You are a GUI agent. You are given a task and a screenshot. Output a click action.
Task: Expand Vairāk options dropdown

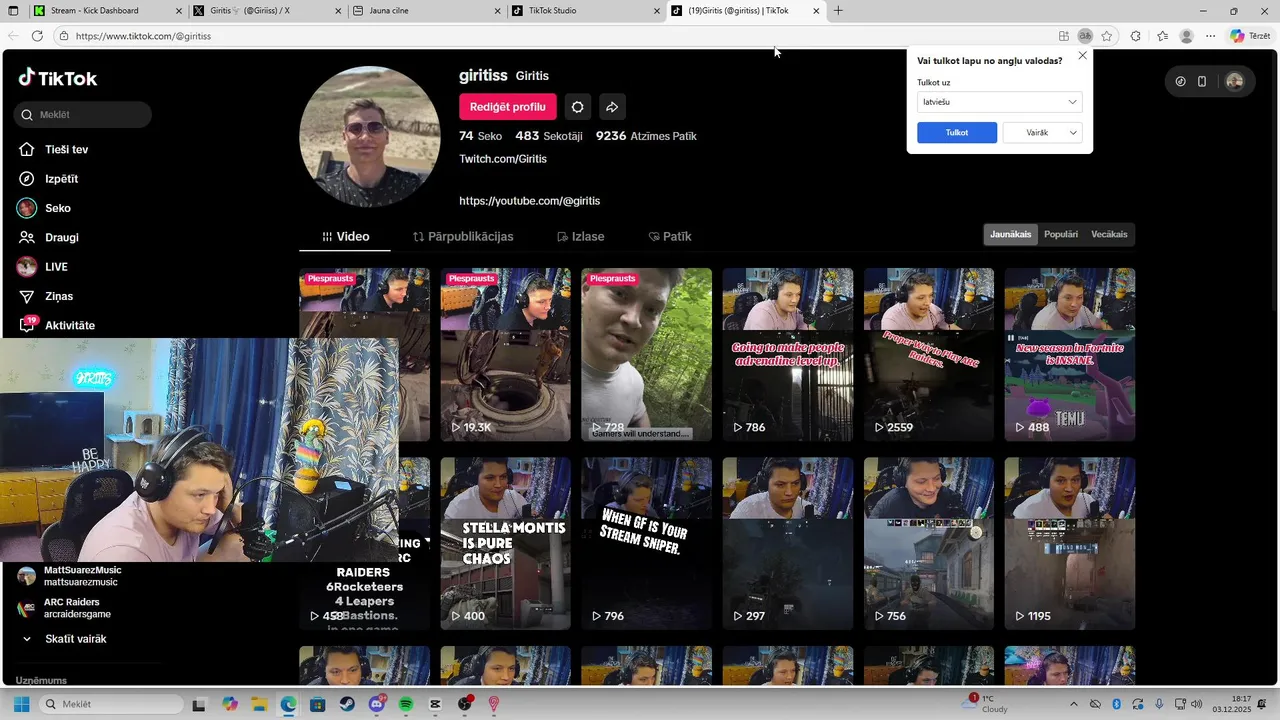point(1042,133)
